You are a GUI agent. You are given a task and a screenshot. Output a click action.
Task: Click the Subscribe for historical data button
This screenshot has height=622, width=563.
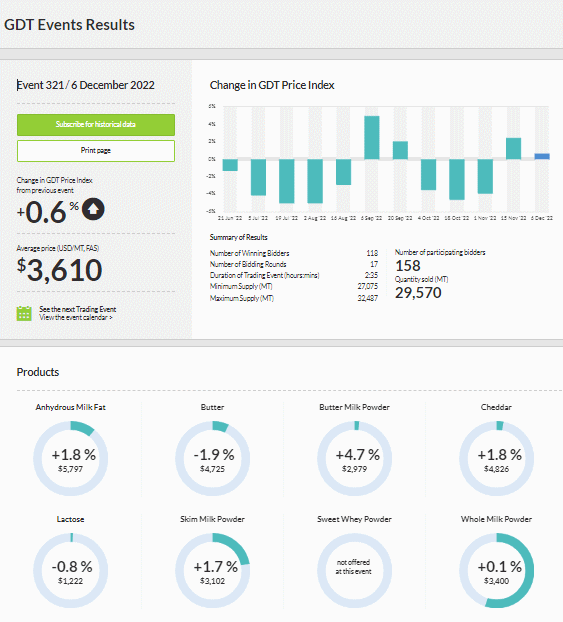pos(96,125)
